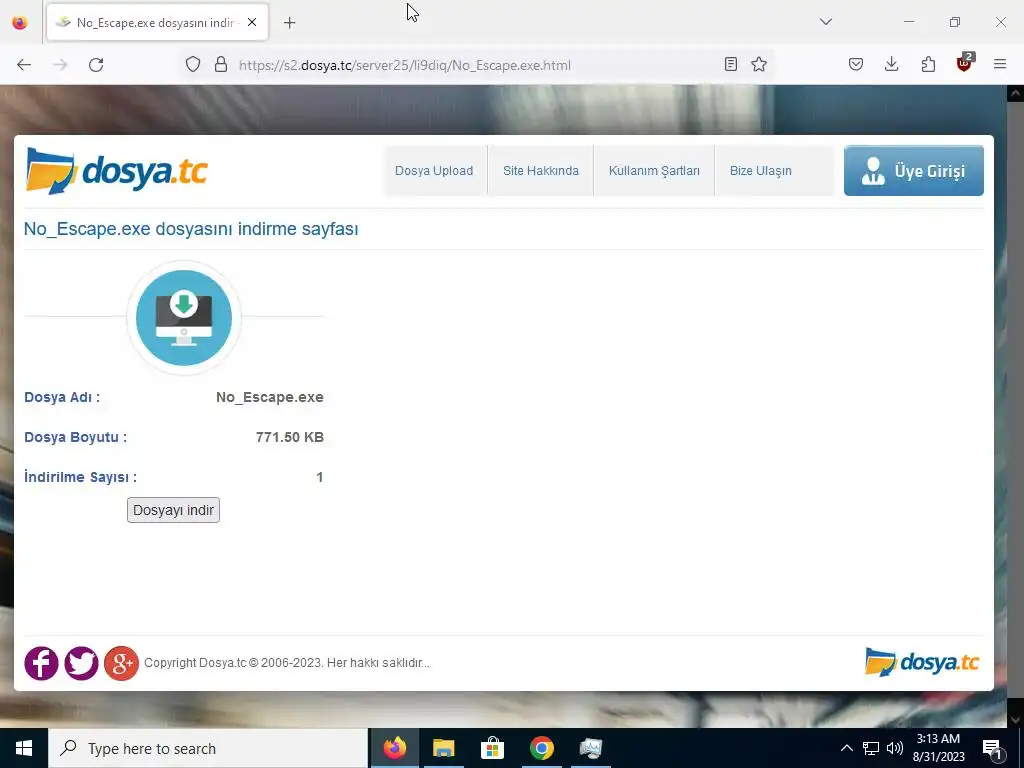Click the padlock site security icon

pos(221,64)
